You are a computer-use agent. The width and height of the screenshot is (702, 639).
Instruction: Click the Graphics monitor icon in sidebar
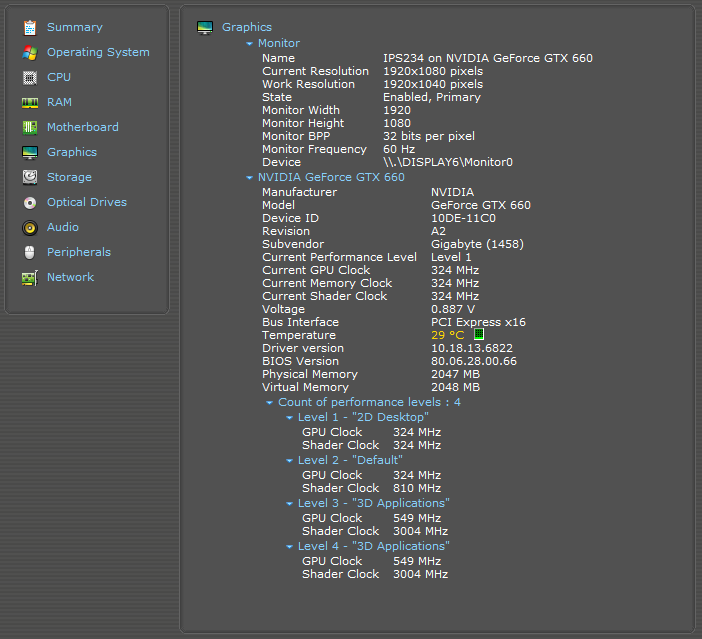point(30,153)
